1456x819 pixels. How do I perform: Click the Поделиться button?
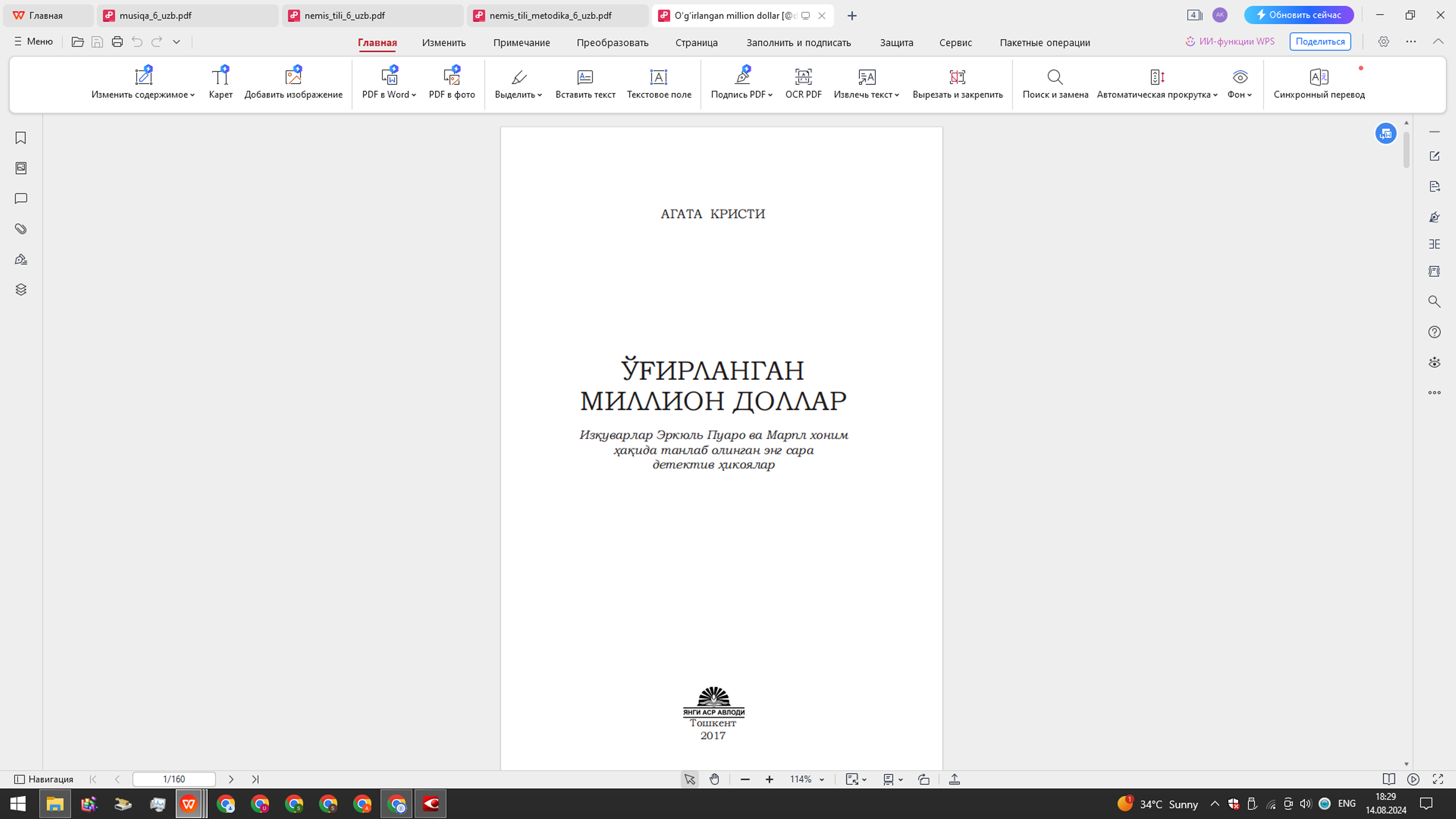1320,41
